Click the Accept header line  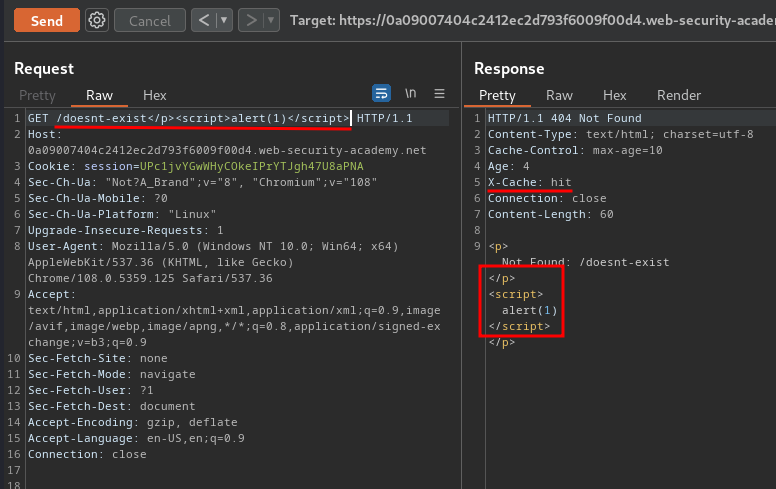tap(234, 318)
